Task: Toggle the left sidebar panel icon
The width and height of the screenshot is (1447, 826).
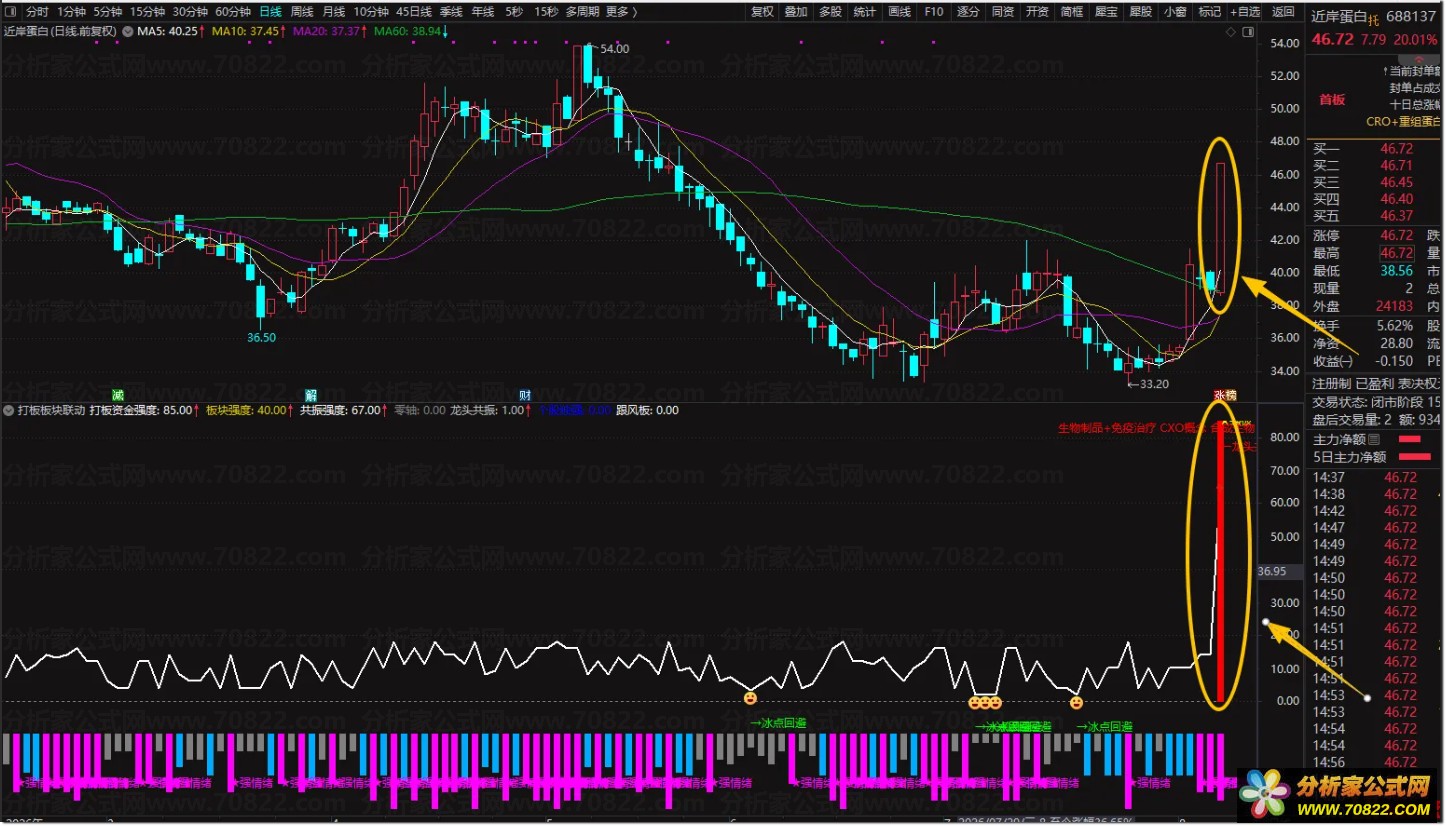Action: 11,12
